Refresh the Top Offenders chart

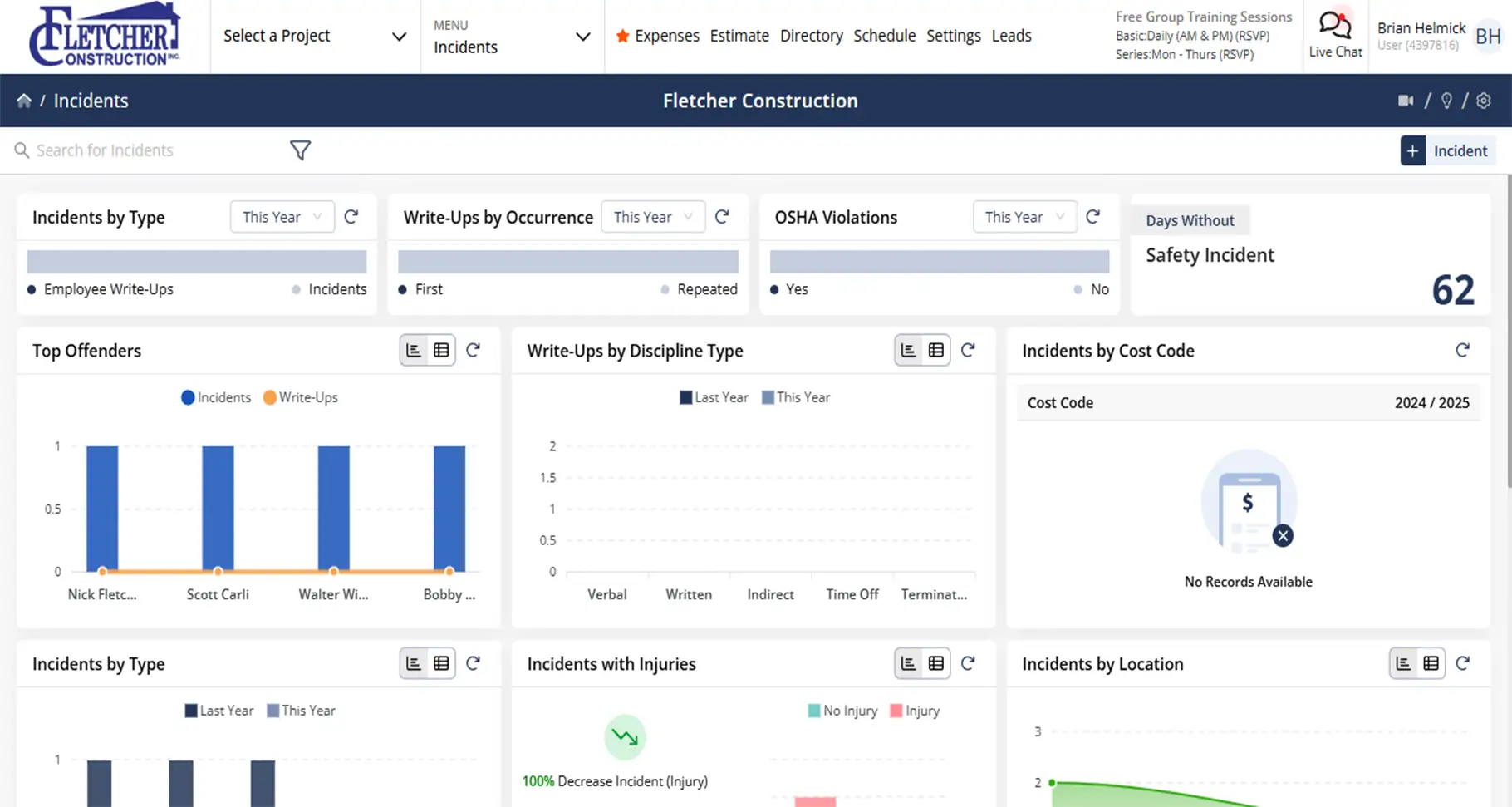(x=474, y=350)
